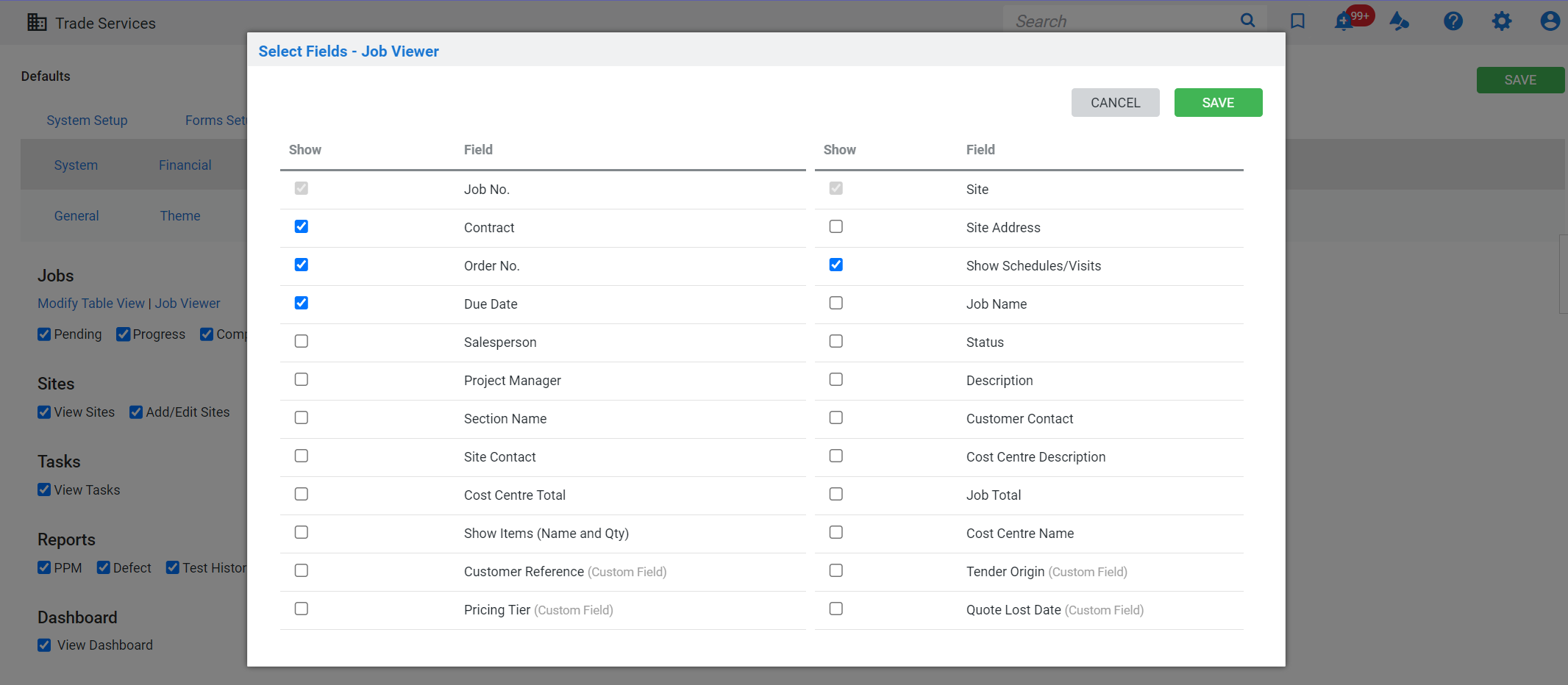This screenshot has width=1568, height=685.
Task: Open the help question mark icon
Action: tap(1453, 21)
